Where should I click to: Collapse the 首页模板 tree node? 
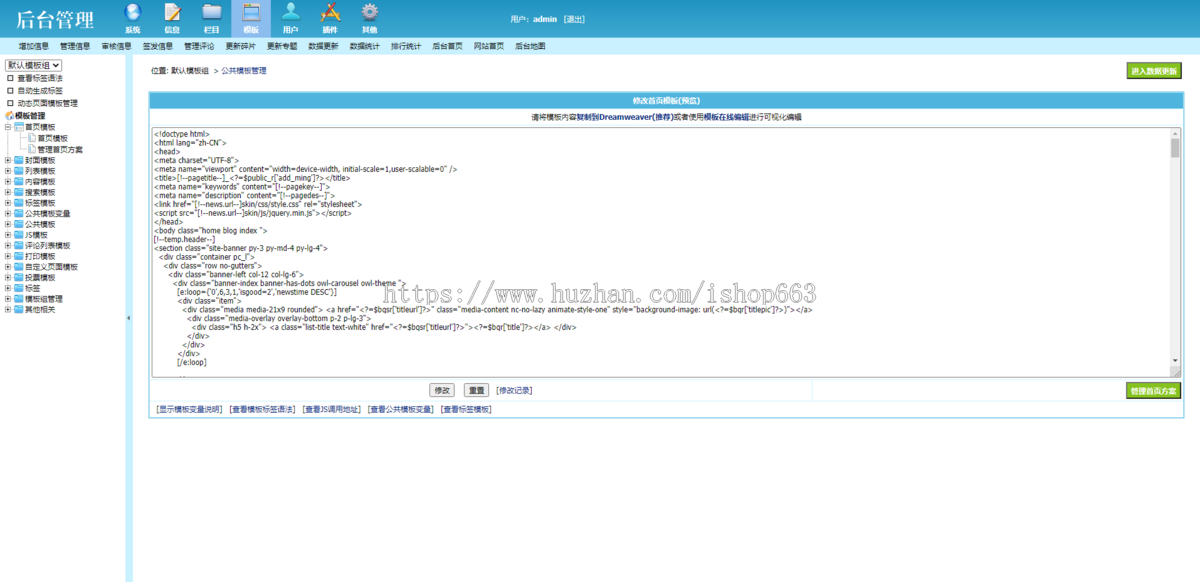coord(8,127)
